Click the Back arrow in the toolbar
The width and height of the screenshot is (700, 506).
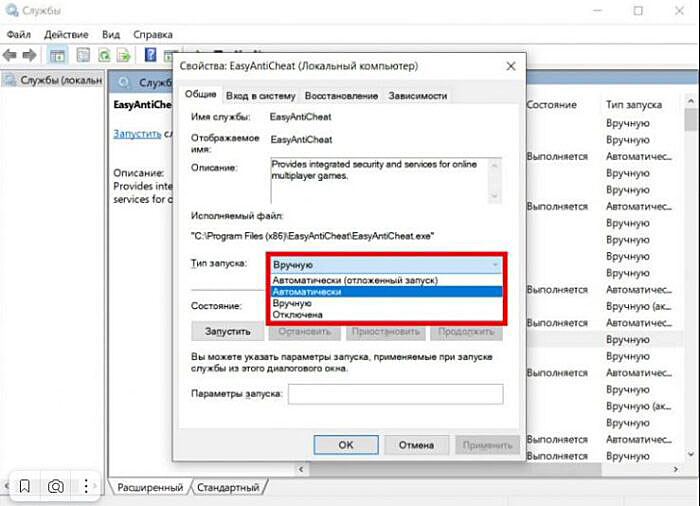coord(10,55)
